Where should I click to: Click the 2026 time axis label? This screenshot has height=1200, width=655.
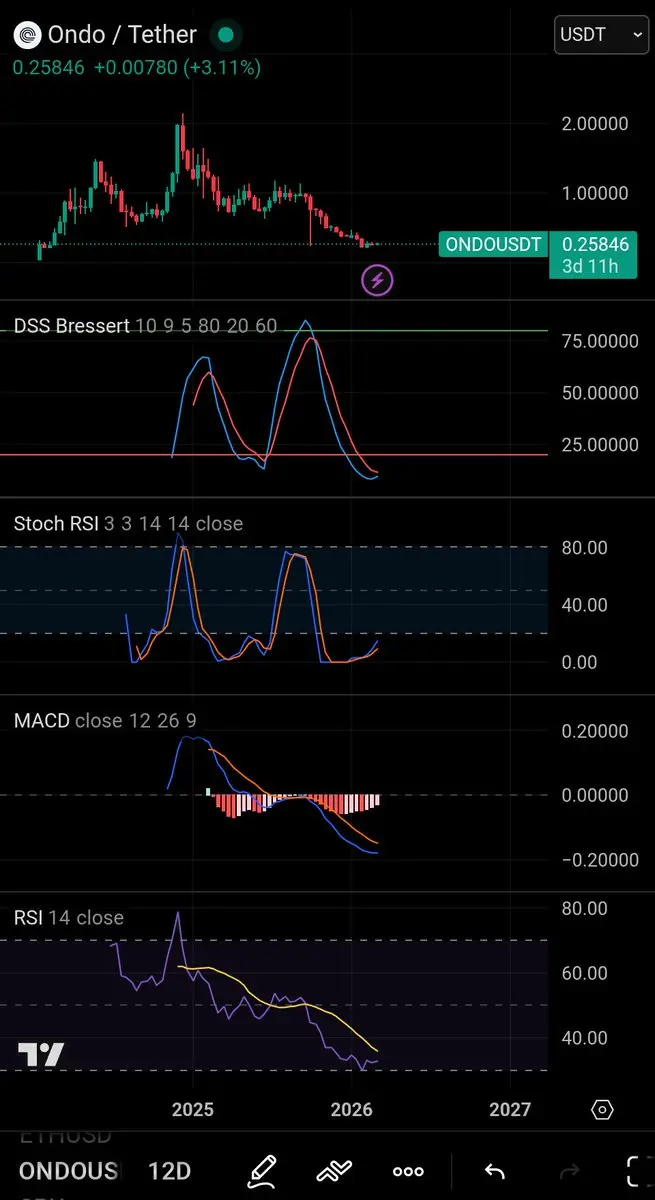[351, 1110]
